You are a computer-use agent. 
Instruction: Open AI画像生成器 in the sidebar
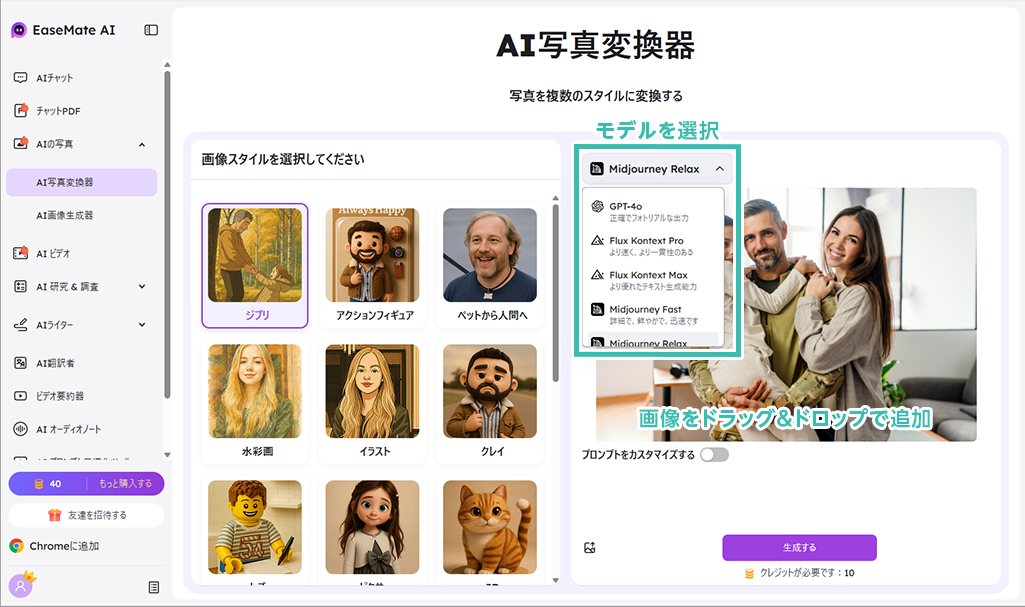click(x=82, y=215)
